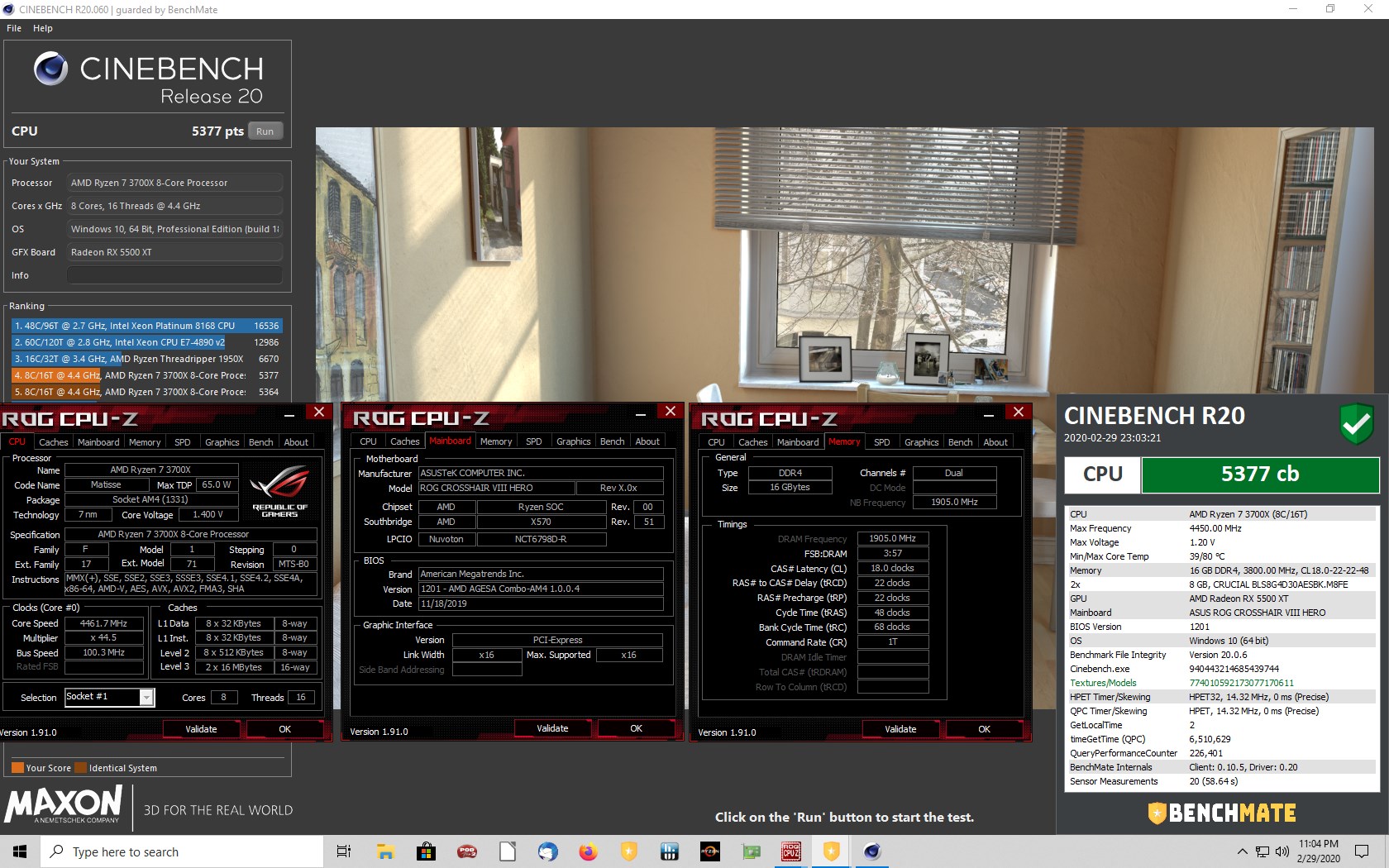Click the empty Info field in Your System
Image resolution: width=1389 pixels, height=868 pixels.
174,275
